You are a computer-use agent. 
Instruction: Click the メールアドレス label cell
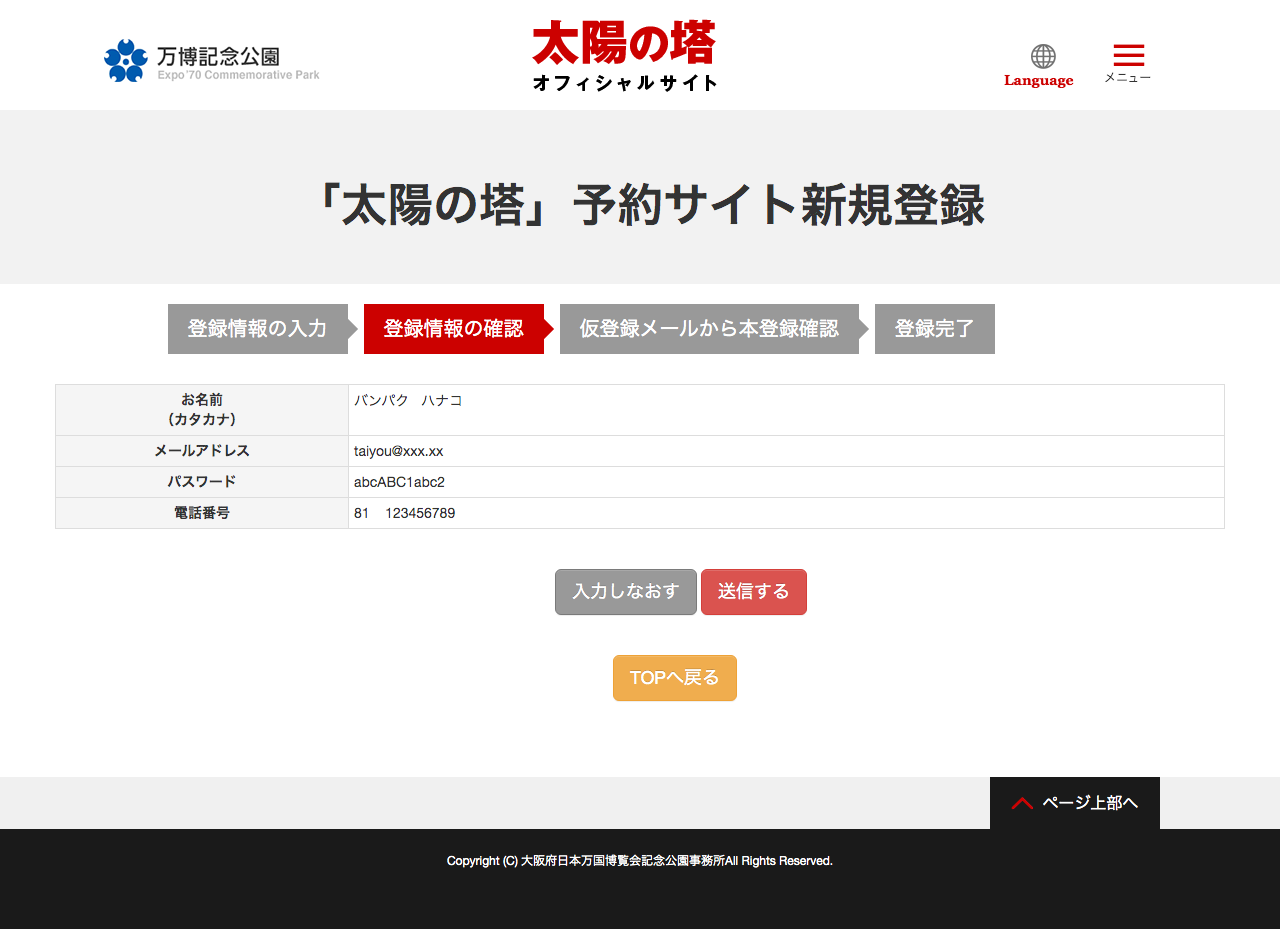pos(202,451)
